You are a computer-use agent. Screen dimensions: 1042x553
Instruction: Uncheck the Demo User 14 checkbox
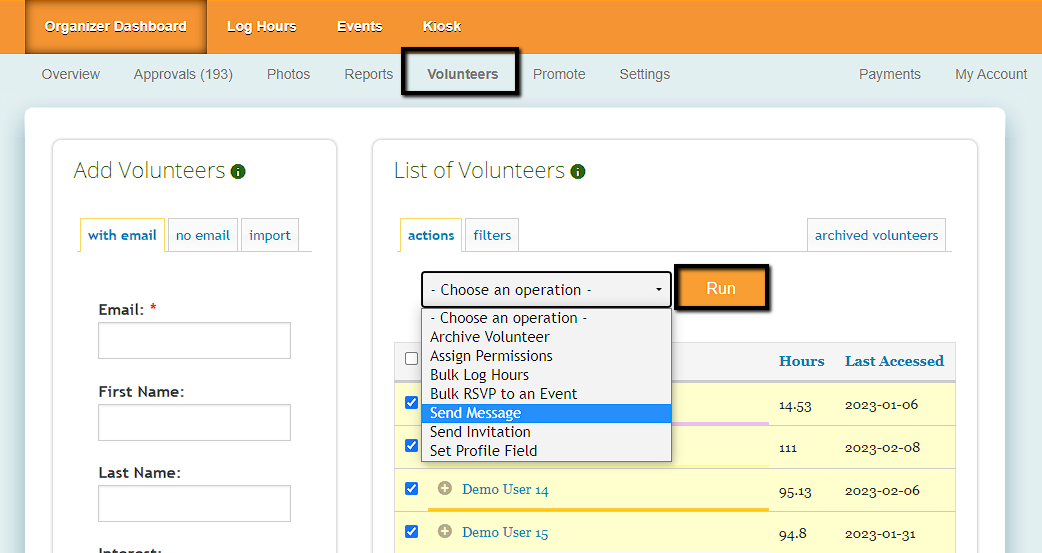[411, 489]
